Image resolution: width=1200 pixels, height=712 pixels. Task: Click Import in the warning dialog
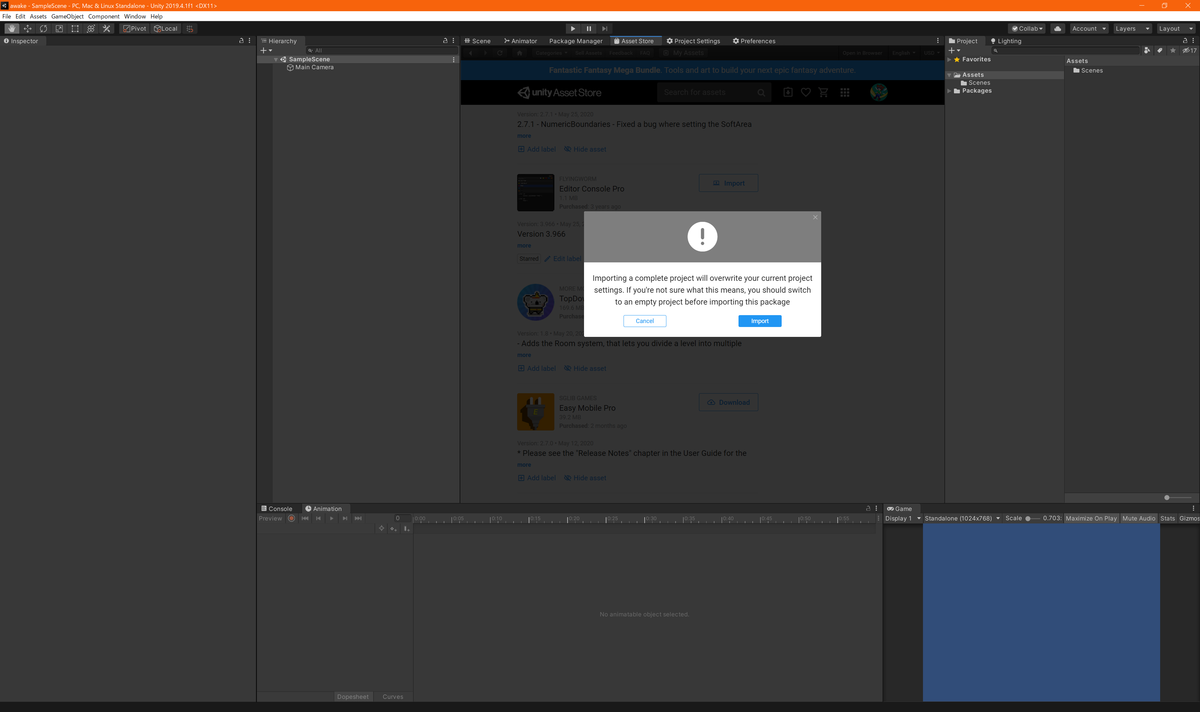point(760,321)
